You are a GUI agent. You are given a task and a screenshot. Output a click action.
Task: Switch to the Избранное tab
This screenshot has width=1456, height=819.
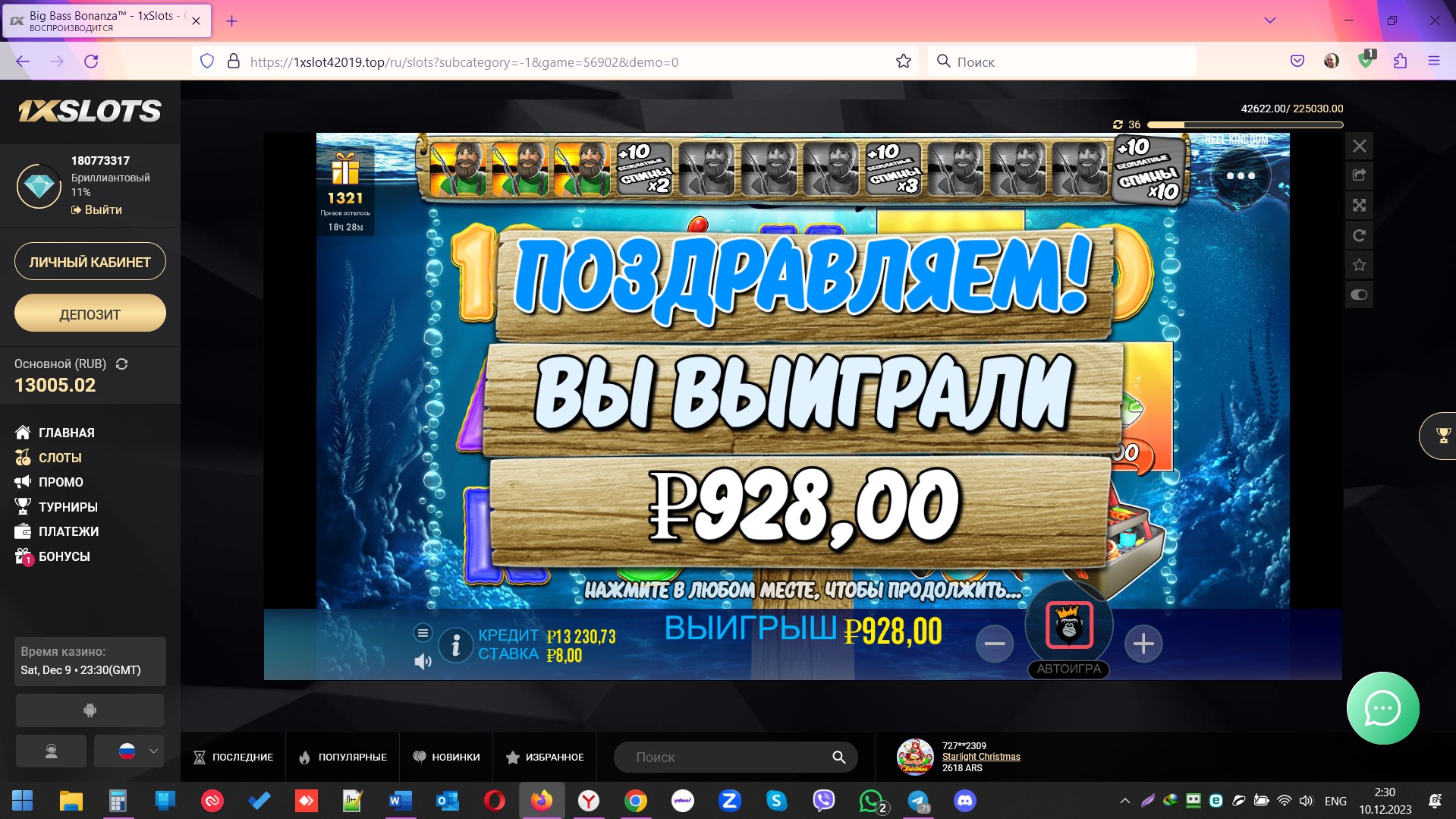point(545,757)
